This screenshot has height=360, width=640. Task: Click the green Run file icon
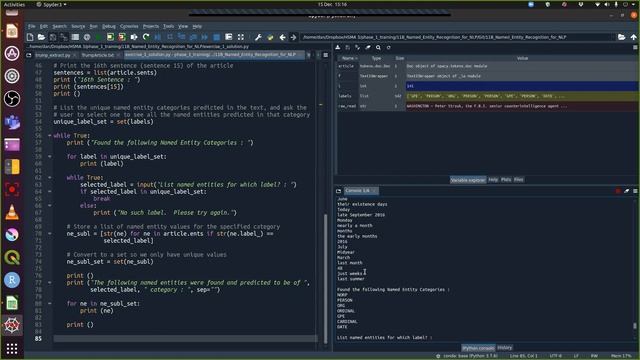coord(98,37)
